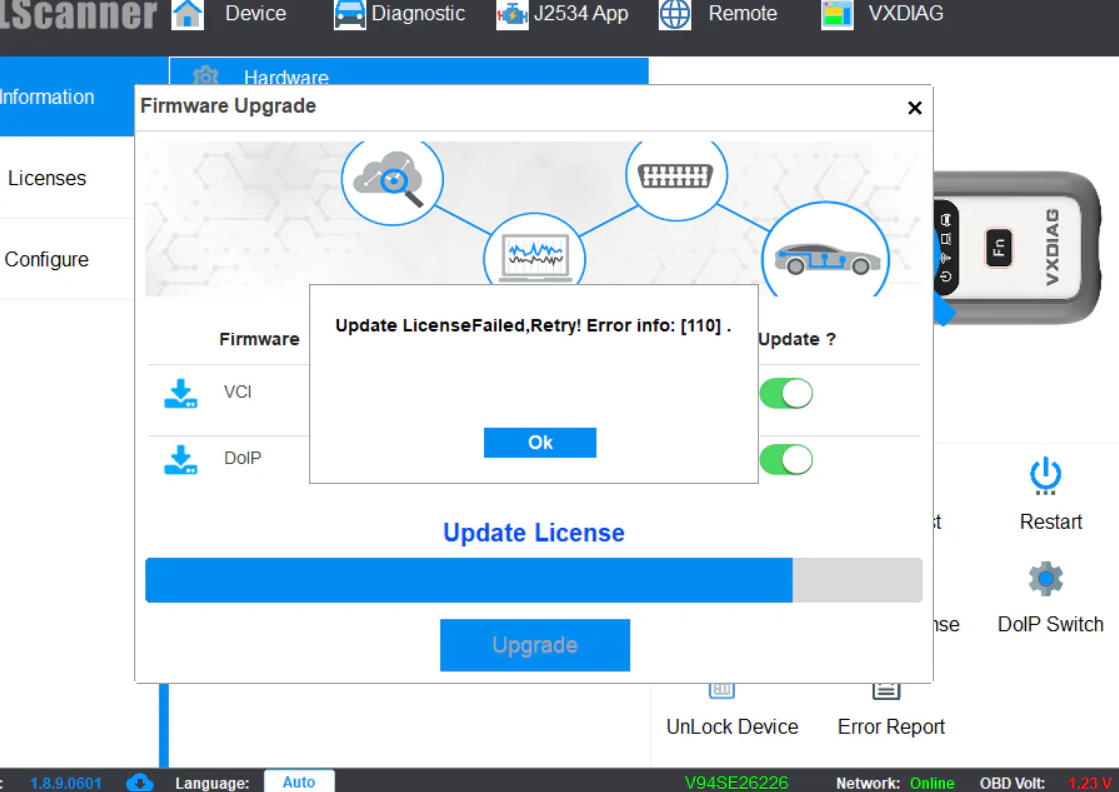
Task: Open the Language Auto dropdown
Action: point(299,781)
